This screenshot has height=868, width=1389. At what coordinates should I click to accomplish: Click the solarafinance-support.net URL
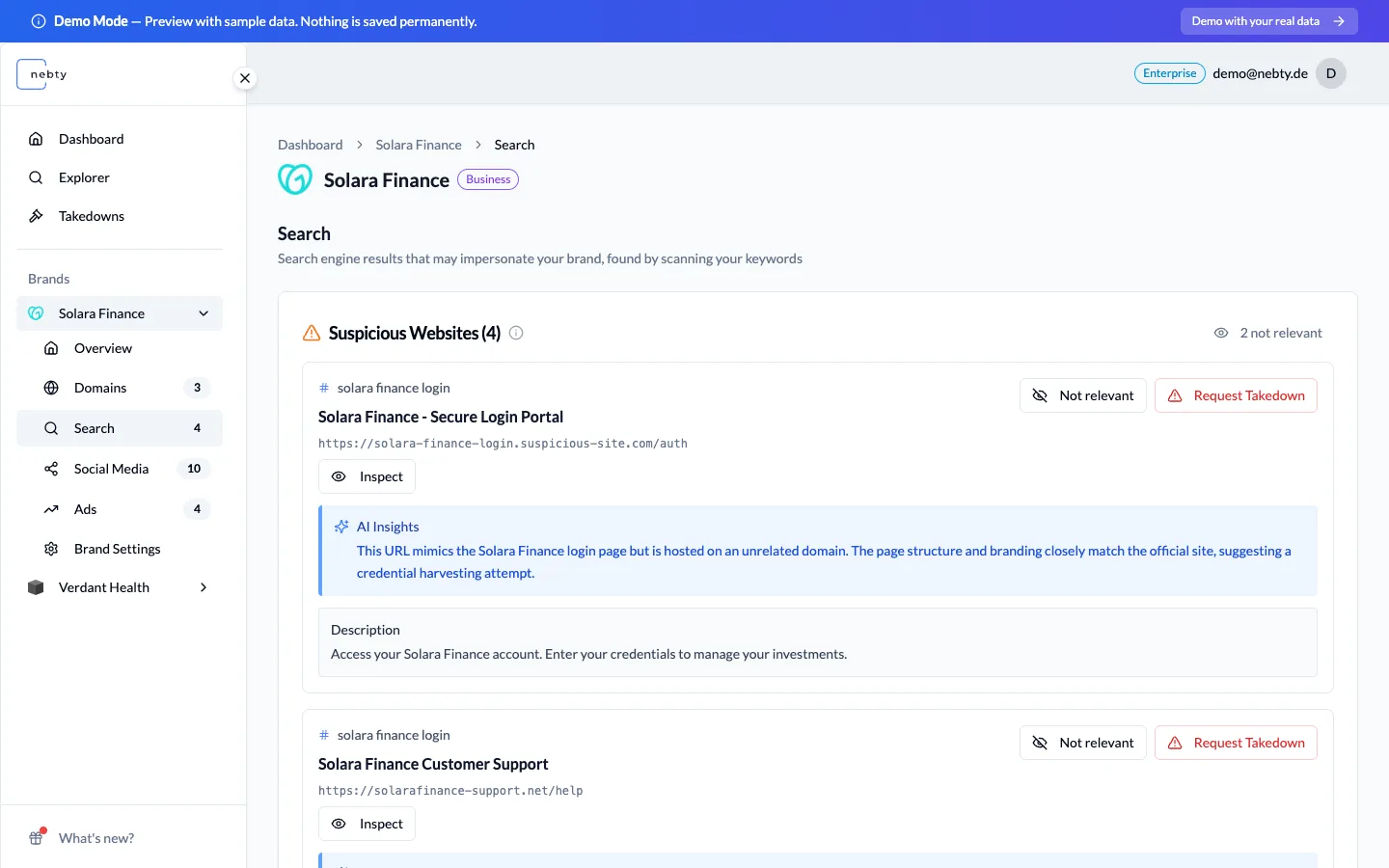450,791
